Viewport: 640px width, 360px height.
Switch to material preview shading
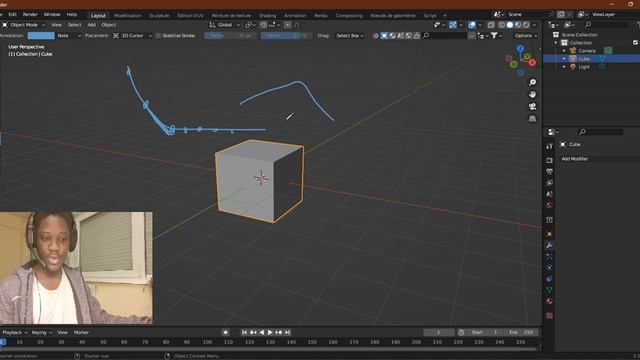(x=518, y=25)
